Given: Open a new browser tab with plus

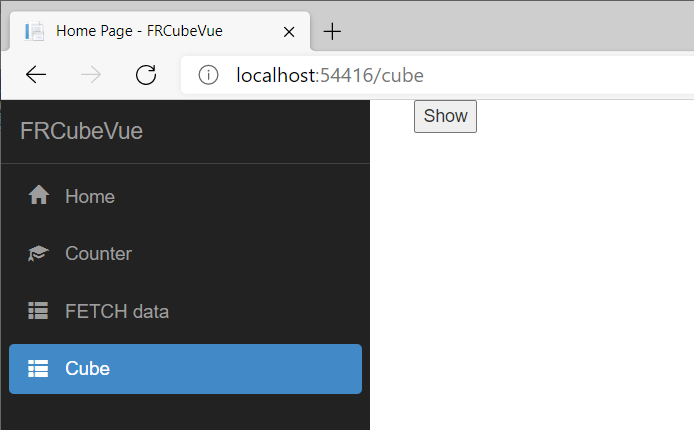Looking at the screenshot, I should click(x=332, y=31).
